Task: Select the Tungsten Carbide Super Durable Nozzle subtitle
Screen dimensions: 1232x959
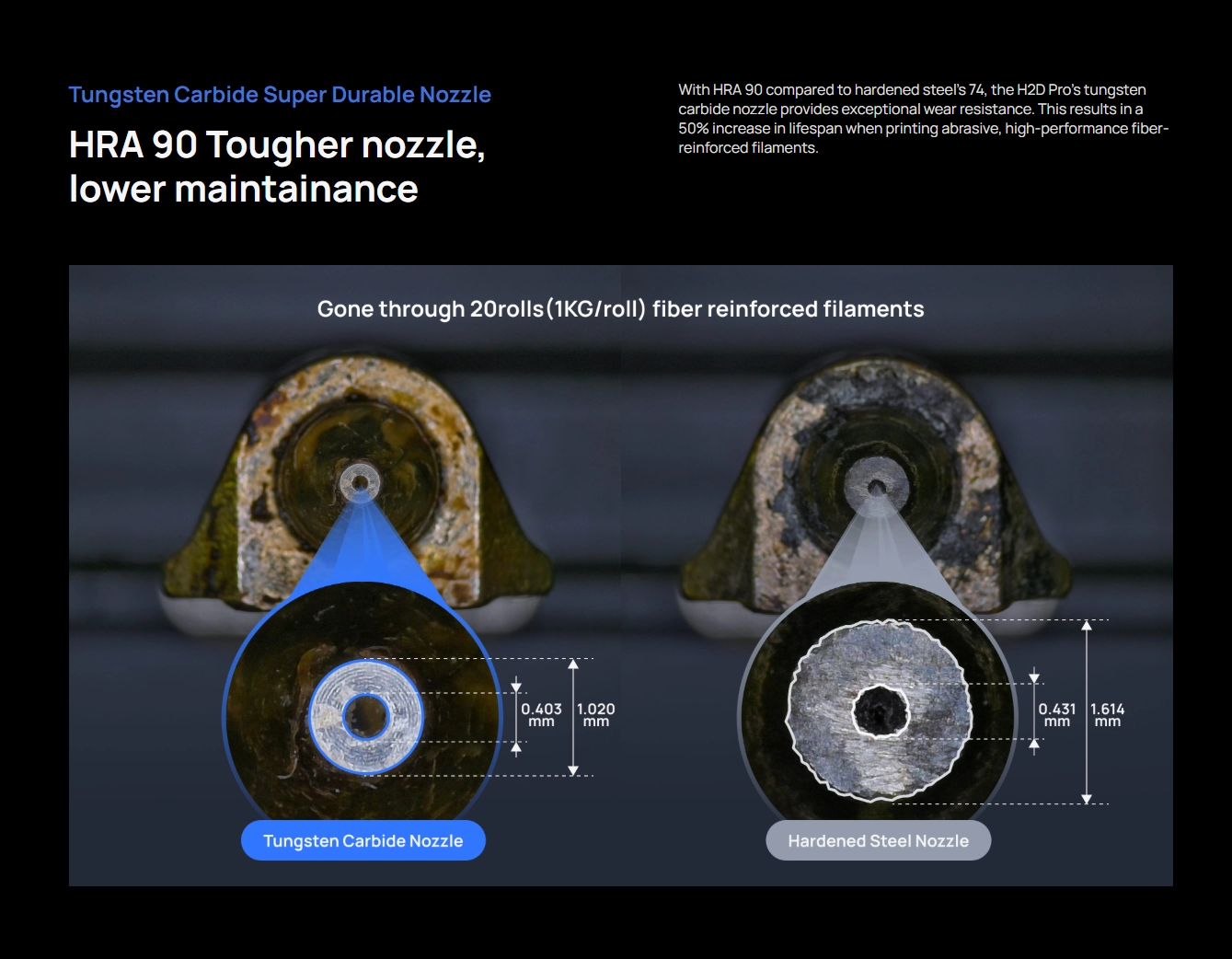Action: (x=280, y=95)
